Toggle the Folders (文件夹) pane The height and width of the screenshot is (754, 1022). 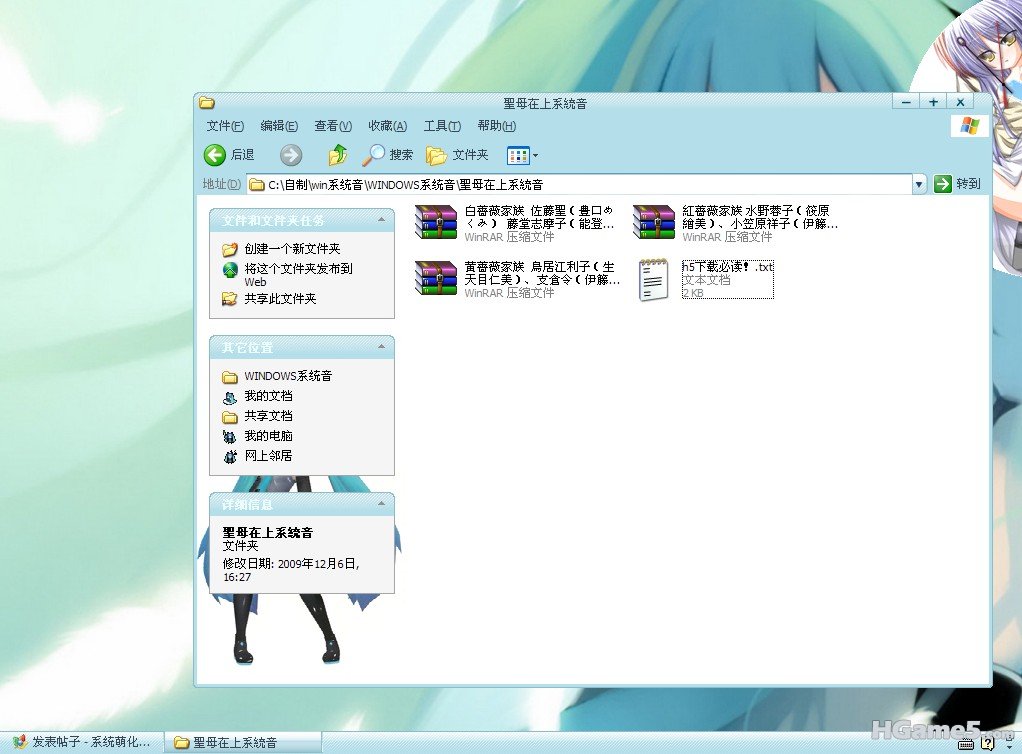(x=457, y=155)
